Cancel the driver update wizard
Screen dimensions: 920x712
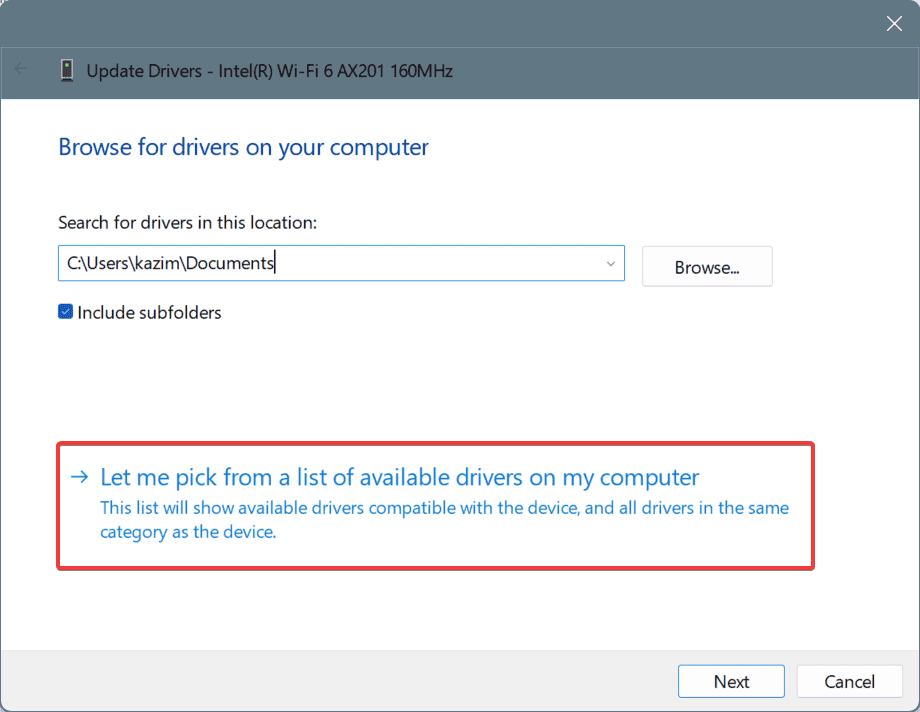(849, 681)
